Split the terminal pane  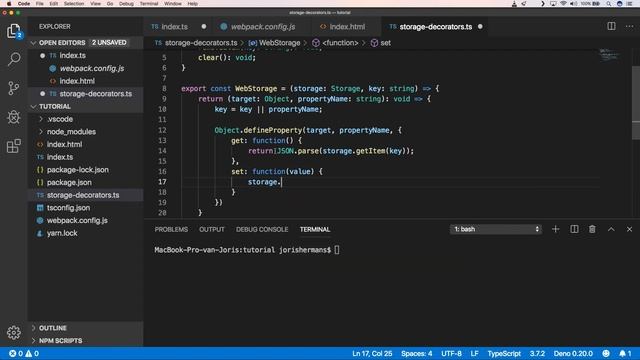pyautogui.click(x=574, y=229)
